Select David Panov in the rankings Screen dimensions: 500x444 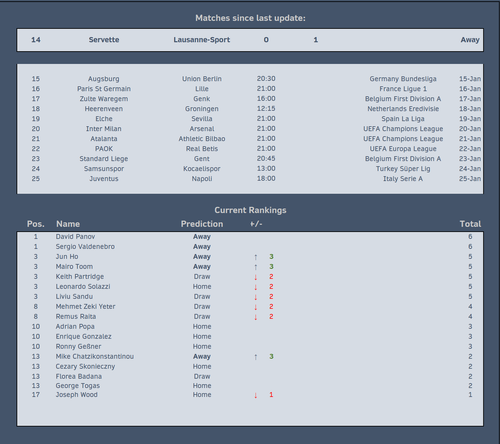75,237
